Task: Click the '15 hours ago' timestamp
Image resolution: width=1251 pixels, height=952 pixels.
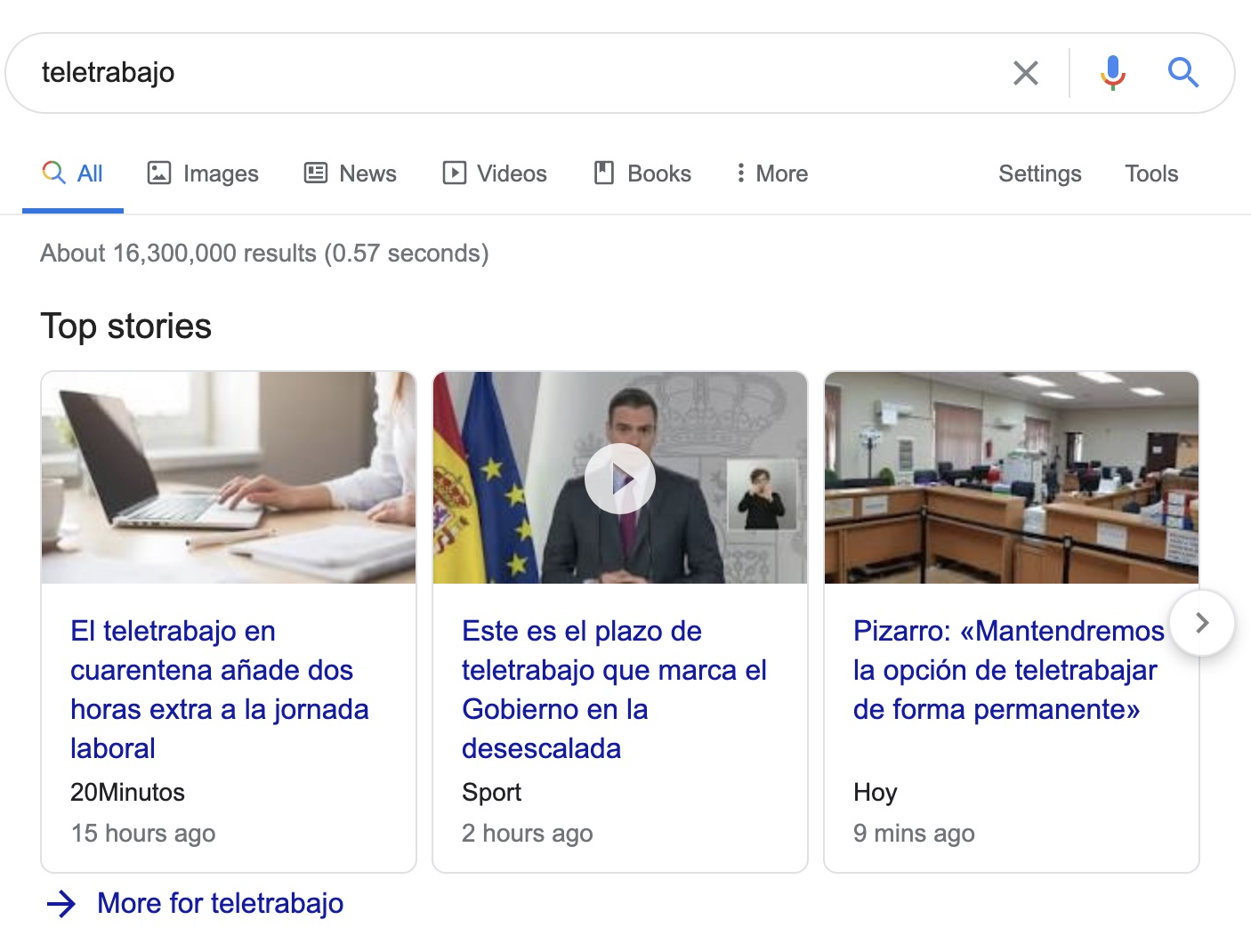Action: coord(143,833)
